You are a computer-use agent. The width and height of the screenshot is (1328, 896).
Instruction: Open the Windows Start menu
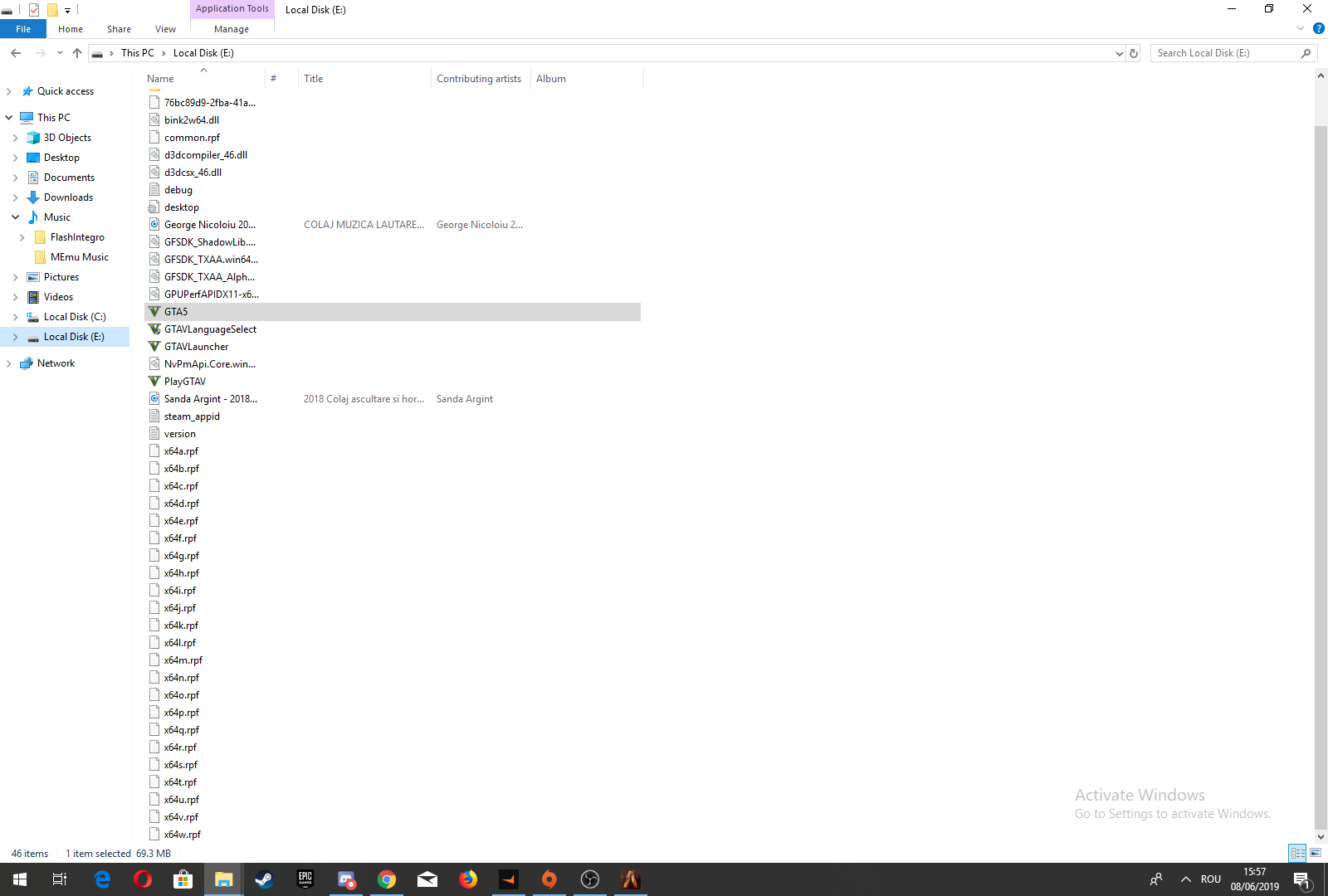coord(20,879)
